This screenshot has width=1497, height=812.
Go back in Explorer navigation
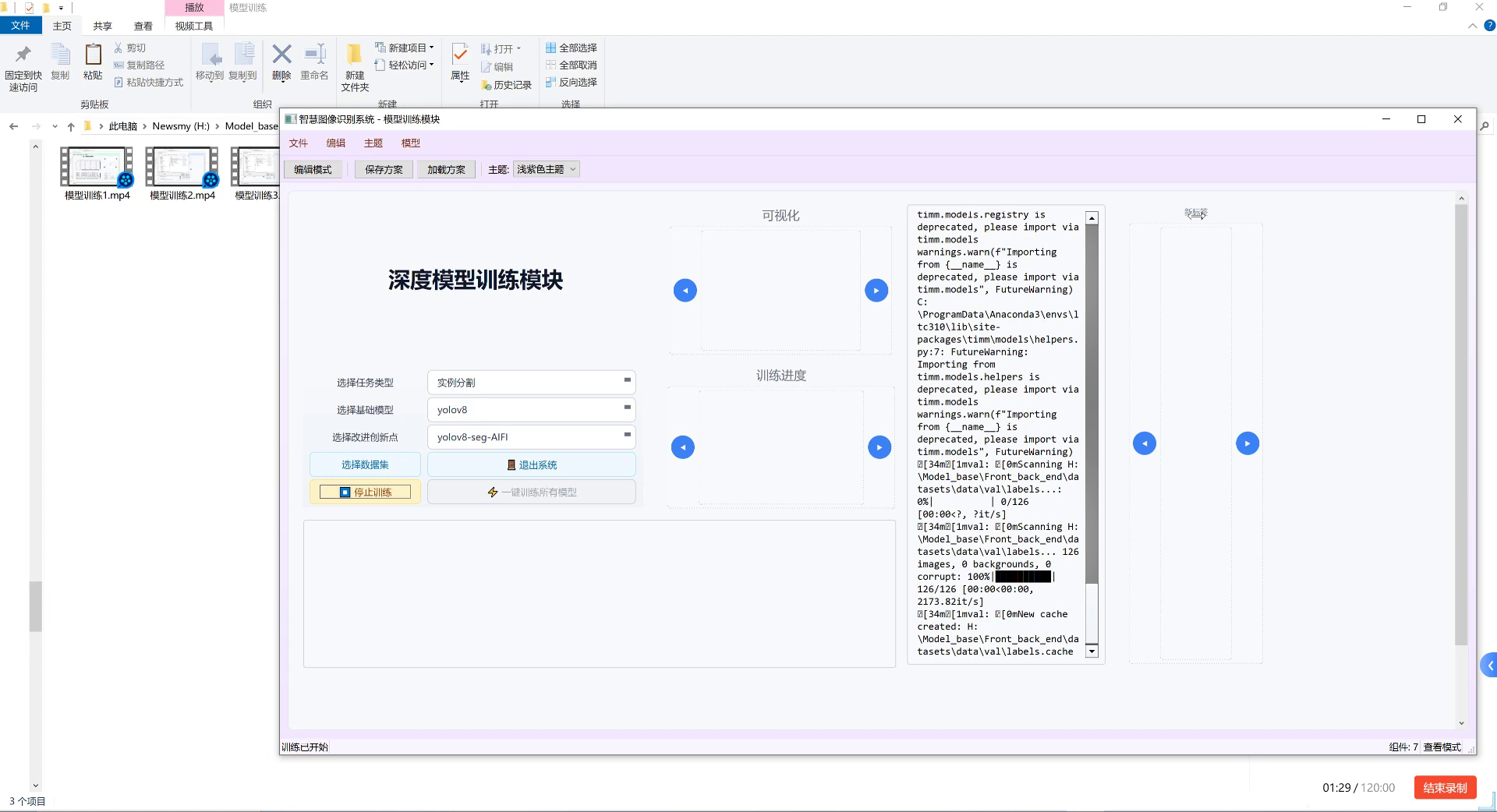pyautogui.click(x=14, y=126)
